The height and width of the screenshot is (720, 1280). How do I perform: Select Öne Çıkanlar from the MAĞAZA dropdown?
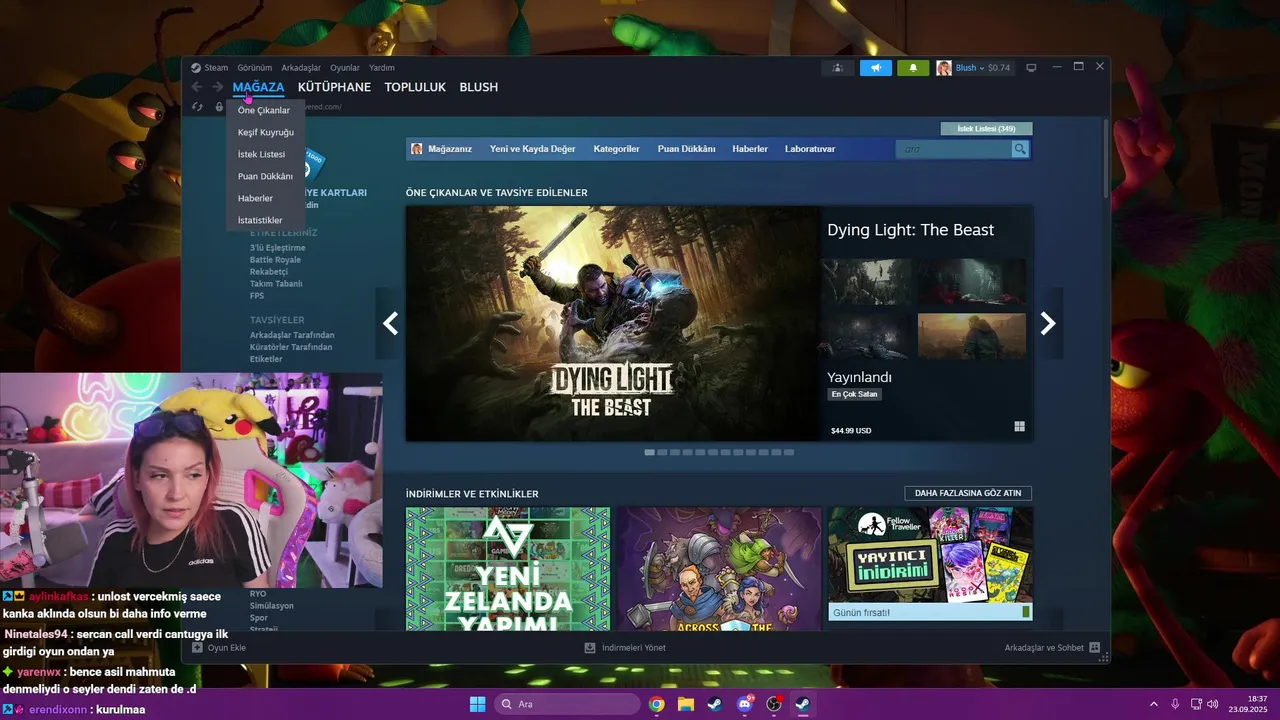[x=264, y=110]
